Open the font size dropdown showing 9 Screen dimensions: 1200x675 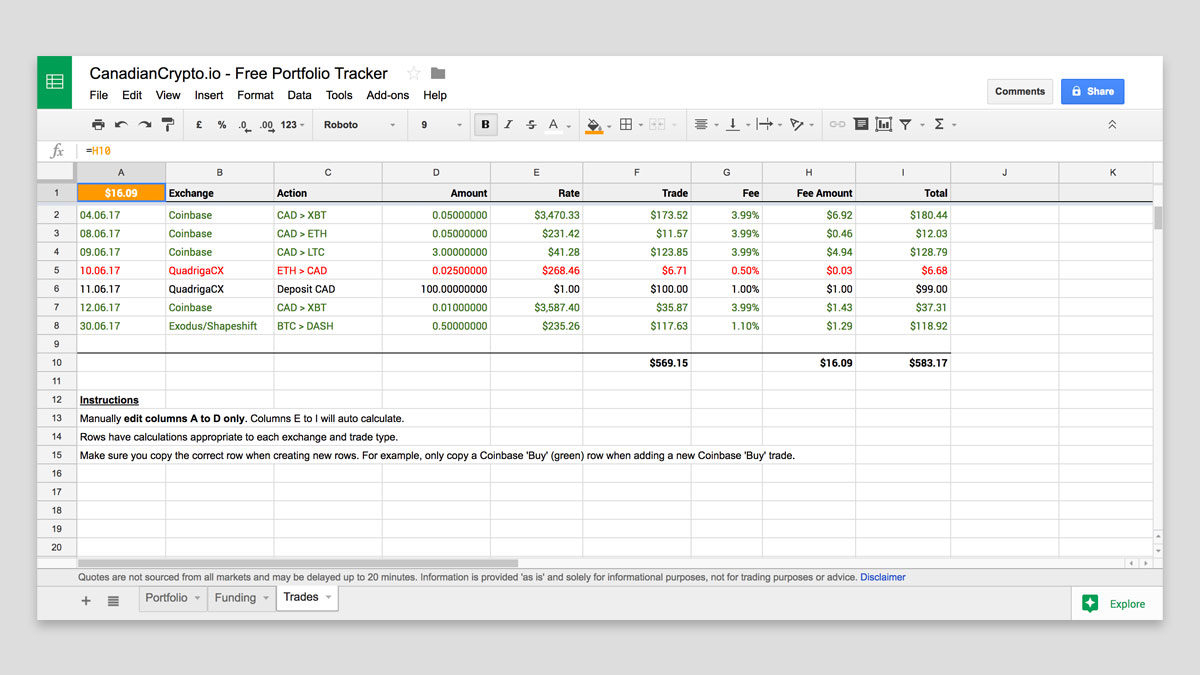(x=441, y=125)
